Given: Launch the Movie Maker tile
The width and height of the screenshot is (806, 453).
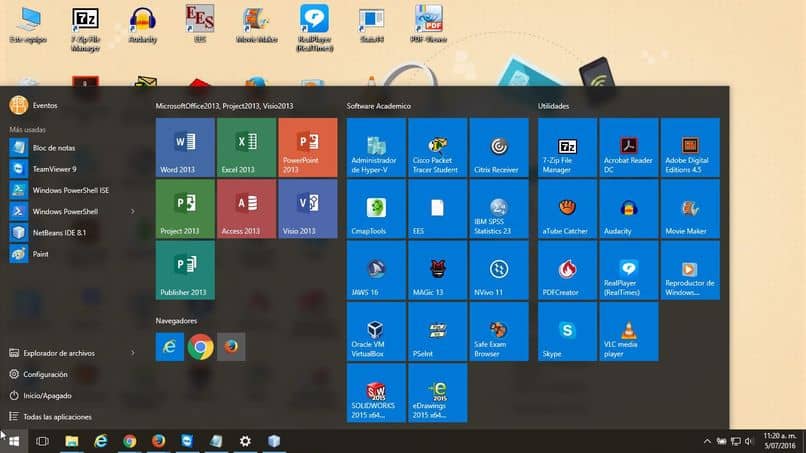Looking at the screenshot, I should pyautogui.click(x=690, y=209).
